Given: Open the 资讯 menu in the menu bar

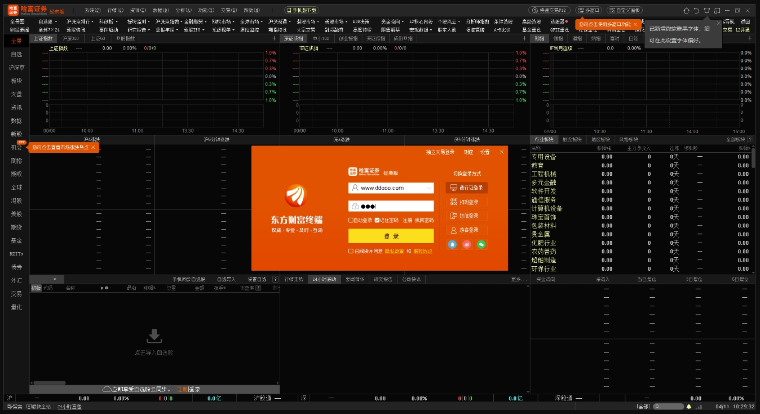Looking at the screenshot, I should [138, 10].
